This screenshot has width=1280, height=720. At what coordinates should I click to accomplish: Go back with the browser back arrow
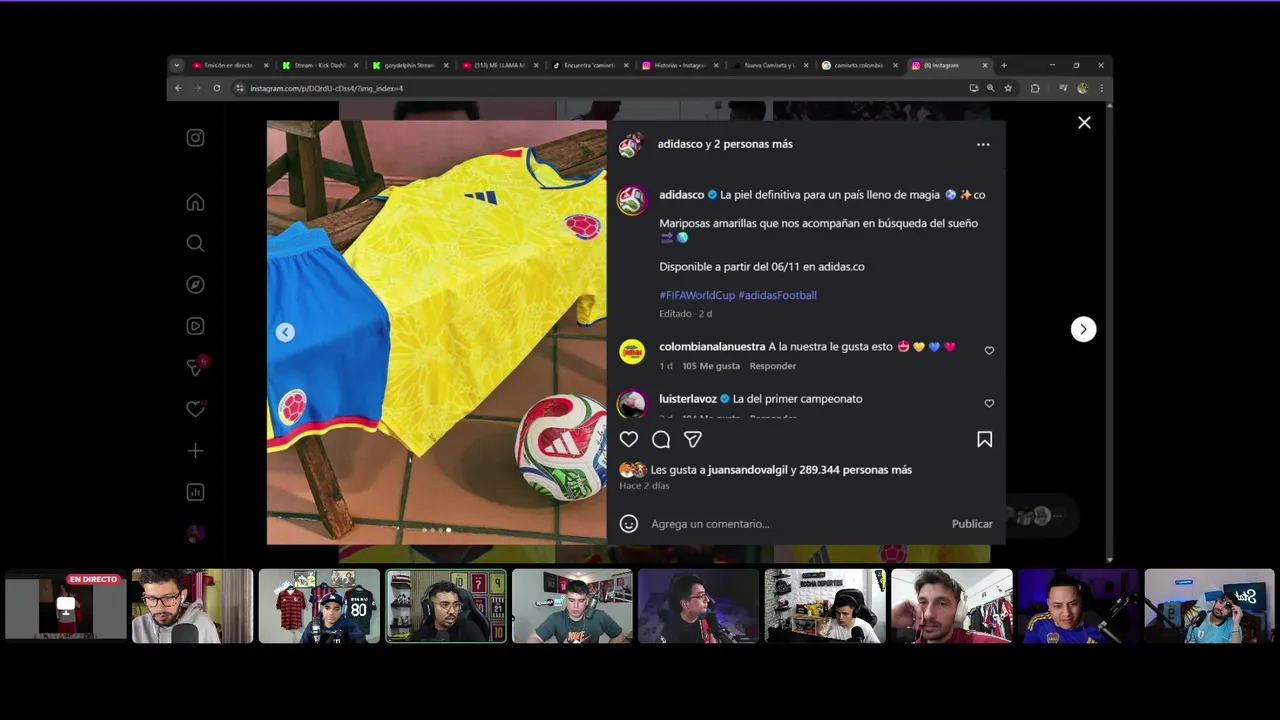pos(178,88)
